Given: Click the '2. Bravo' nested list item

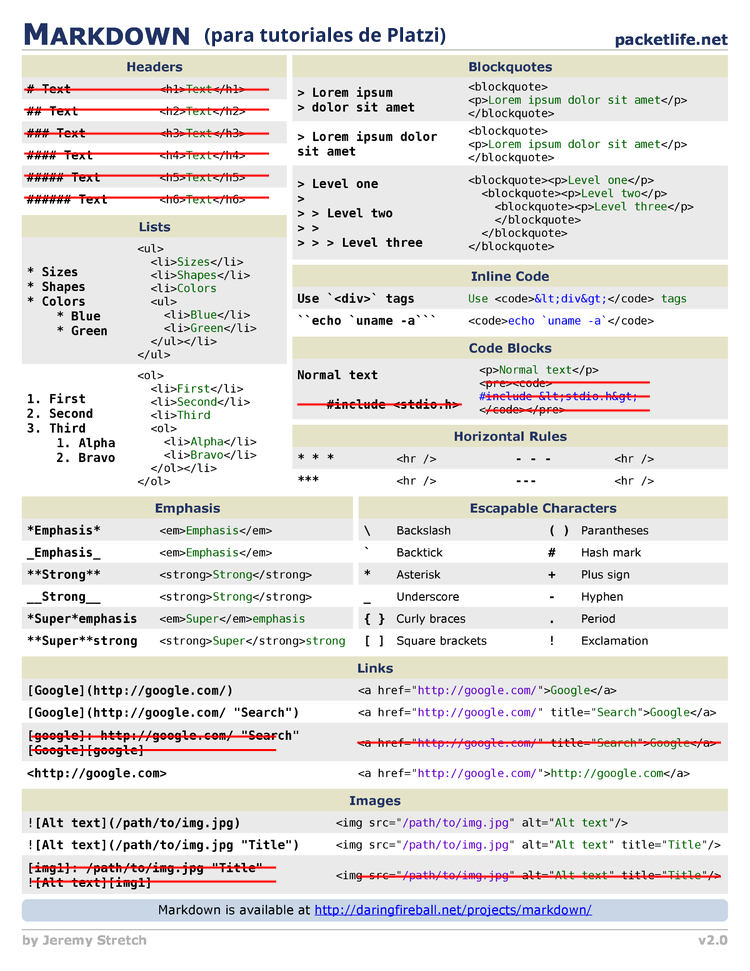Looking at the screenshot, I should (x=85, y=458).
